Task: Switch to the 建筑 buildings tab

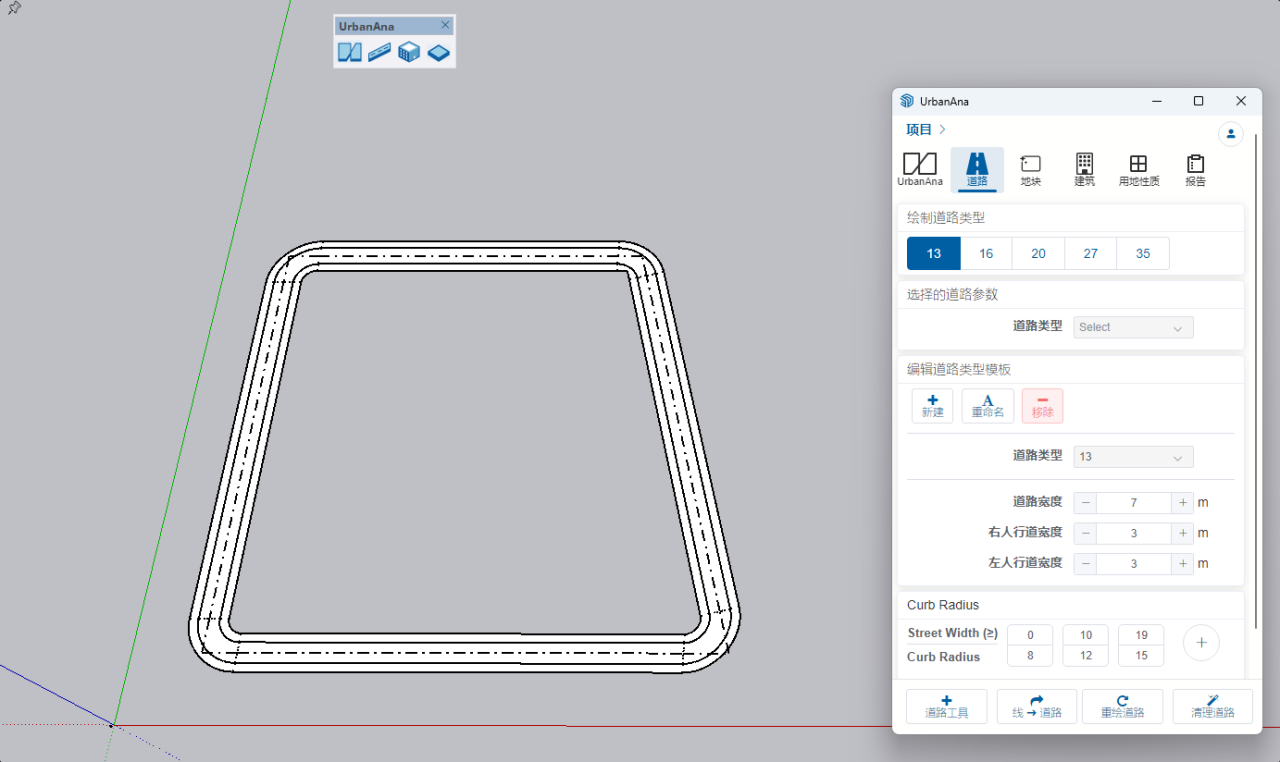Action: point(1084,170)
